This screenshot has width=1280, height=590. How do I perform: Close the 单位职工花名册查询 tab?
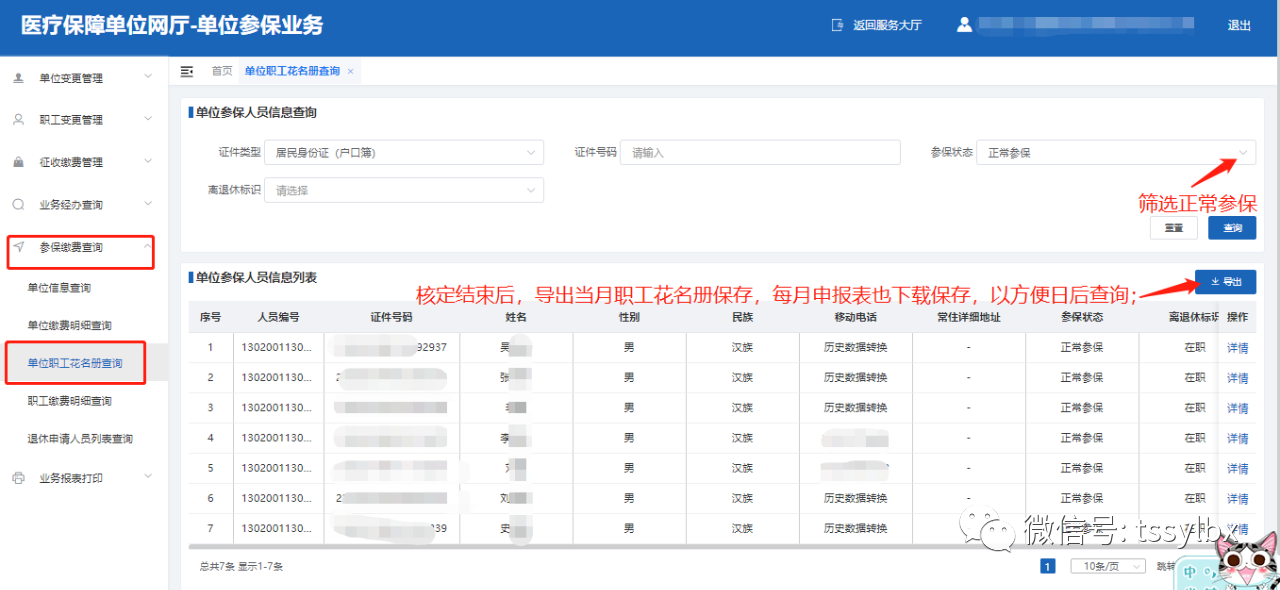tap(350, 71)
